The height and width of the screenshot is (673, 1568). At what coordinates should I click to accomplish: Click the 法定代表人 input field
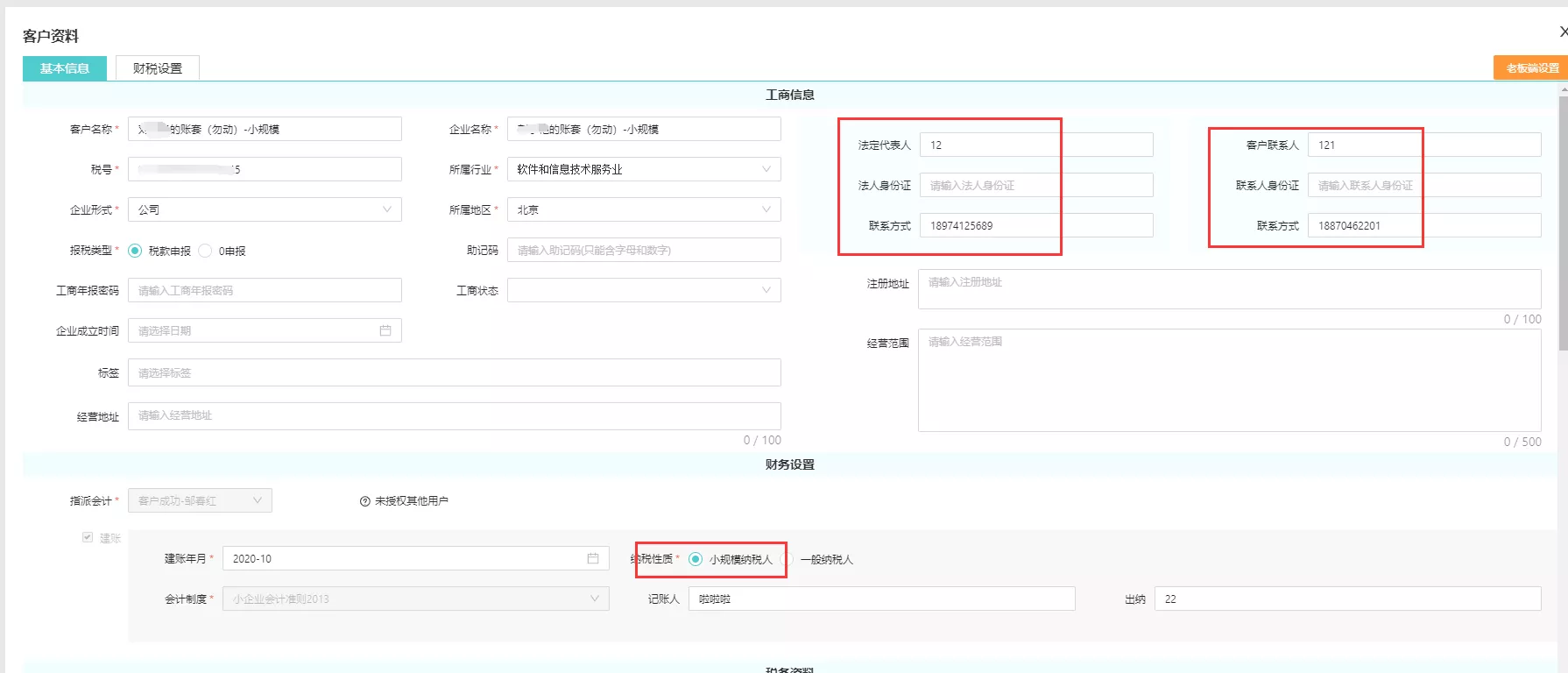pos(1036,145)
